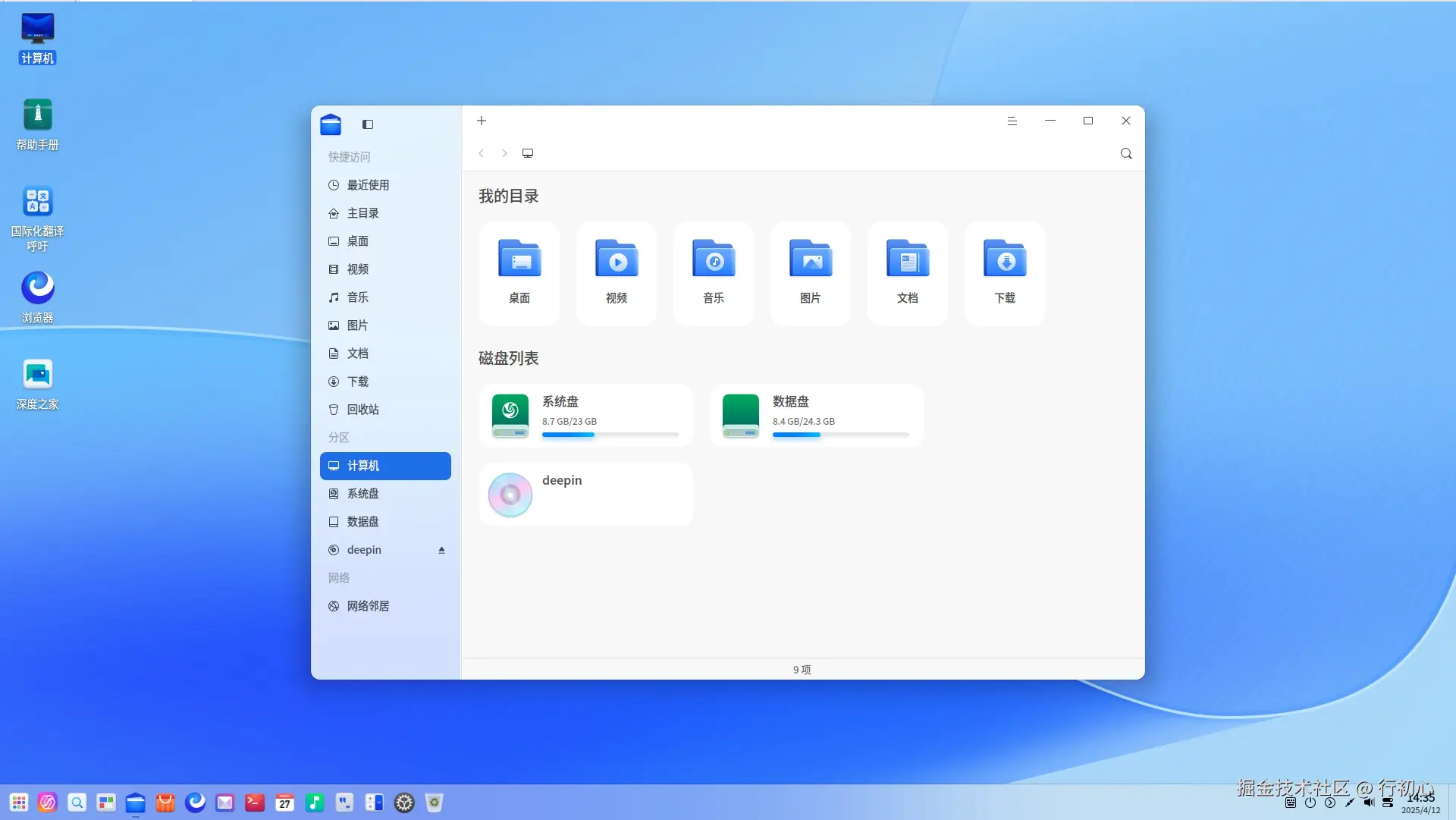The height and width of the screenshot is (820, 1456).
Task: Select the 系统盘 disk entry
Action: pos(585,415)
